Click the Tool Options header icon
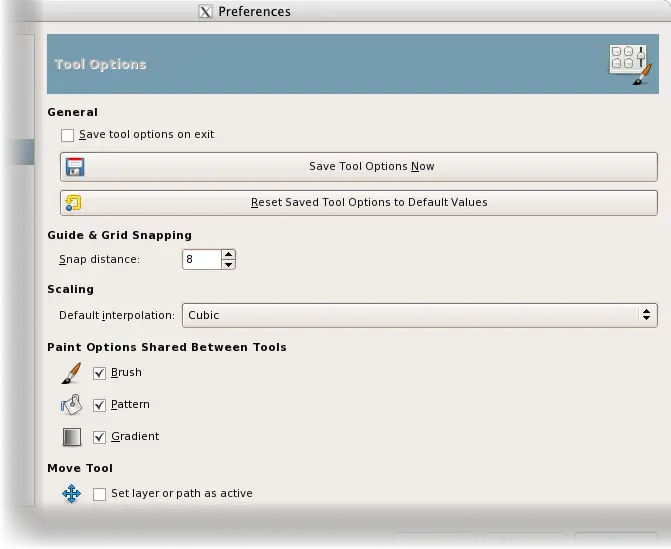 point(629,65)
